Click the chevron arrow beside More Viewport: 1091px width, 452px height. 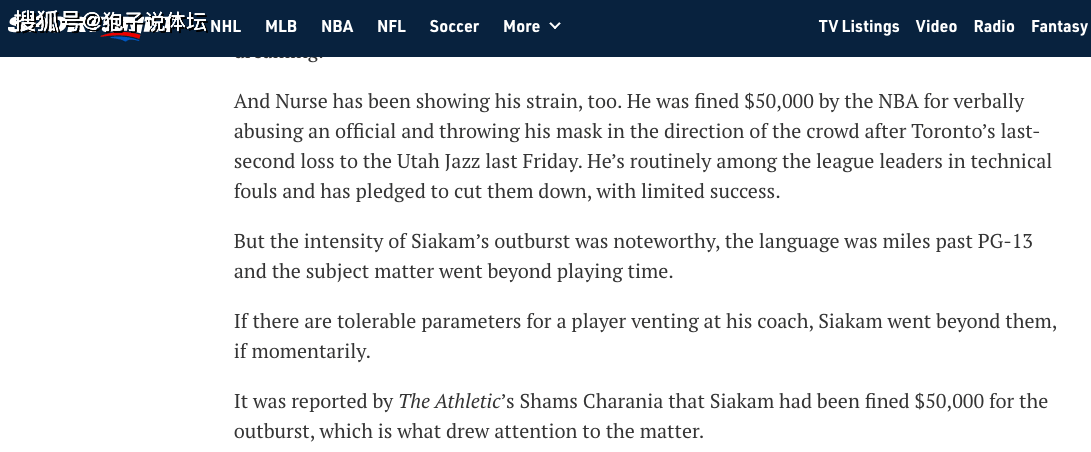point(555,26)
